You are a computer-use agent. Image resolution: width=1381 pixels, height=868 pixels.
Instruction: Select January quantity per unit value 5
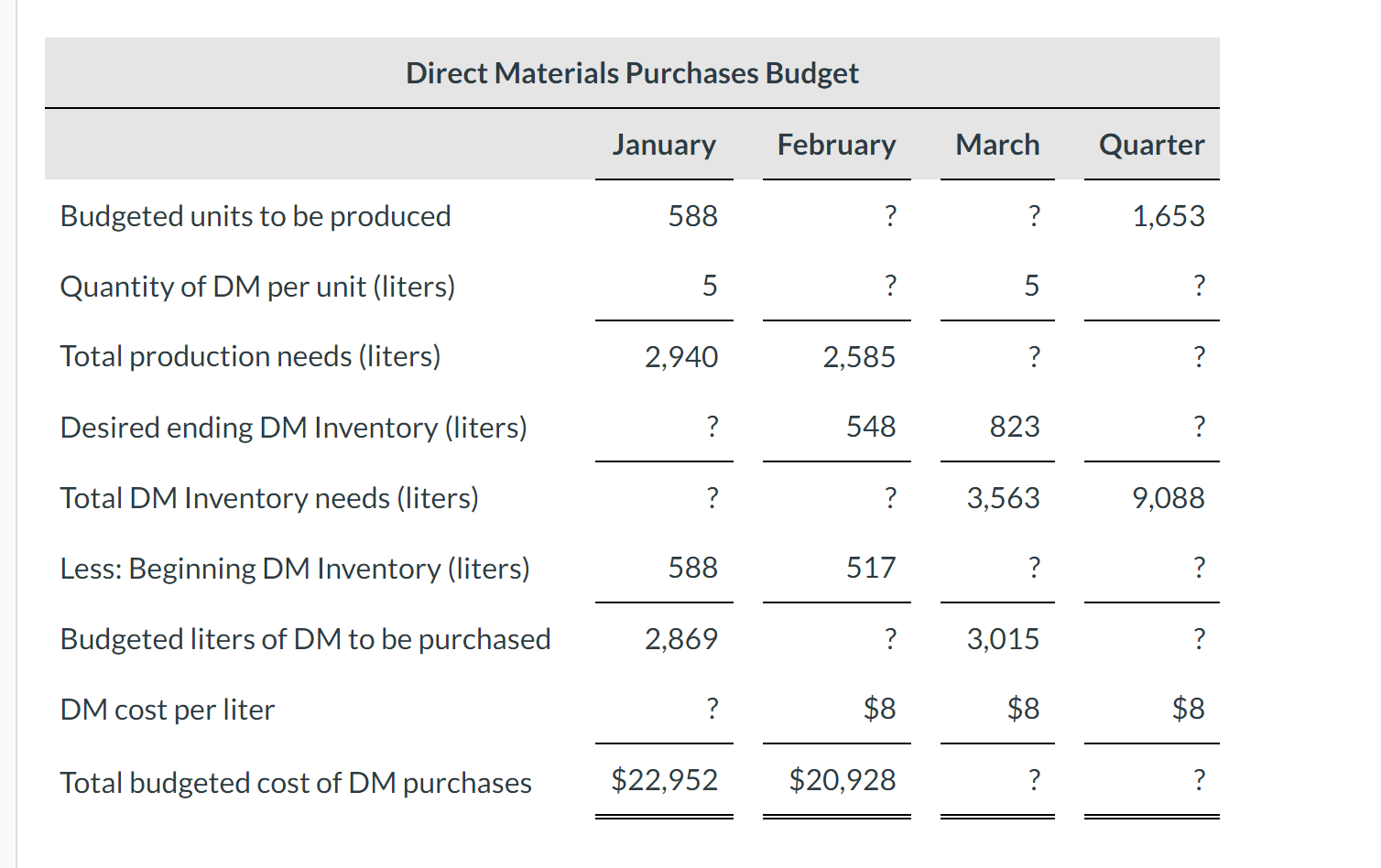pos(710,286)
